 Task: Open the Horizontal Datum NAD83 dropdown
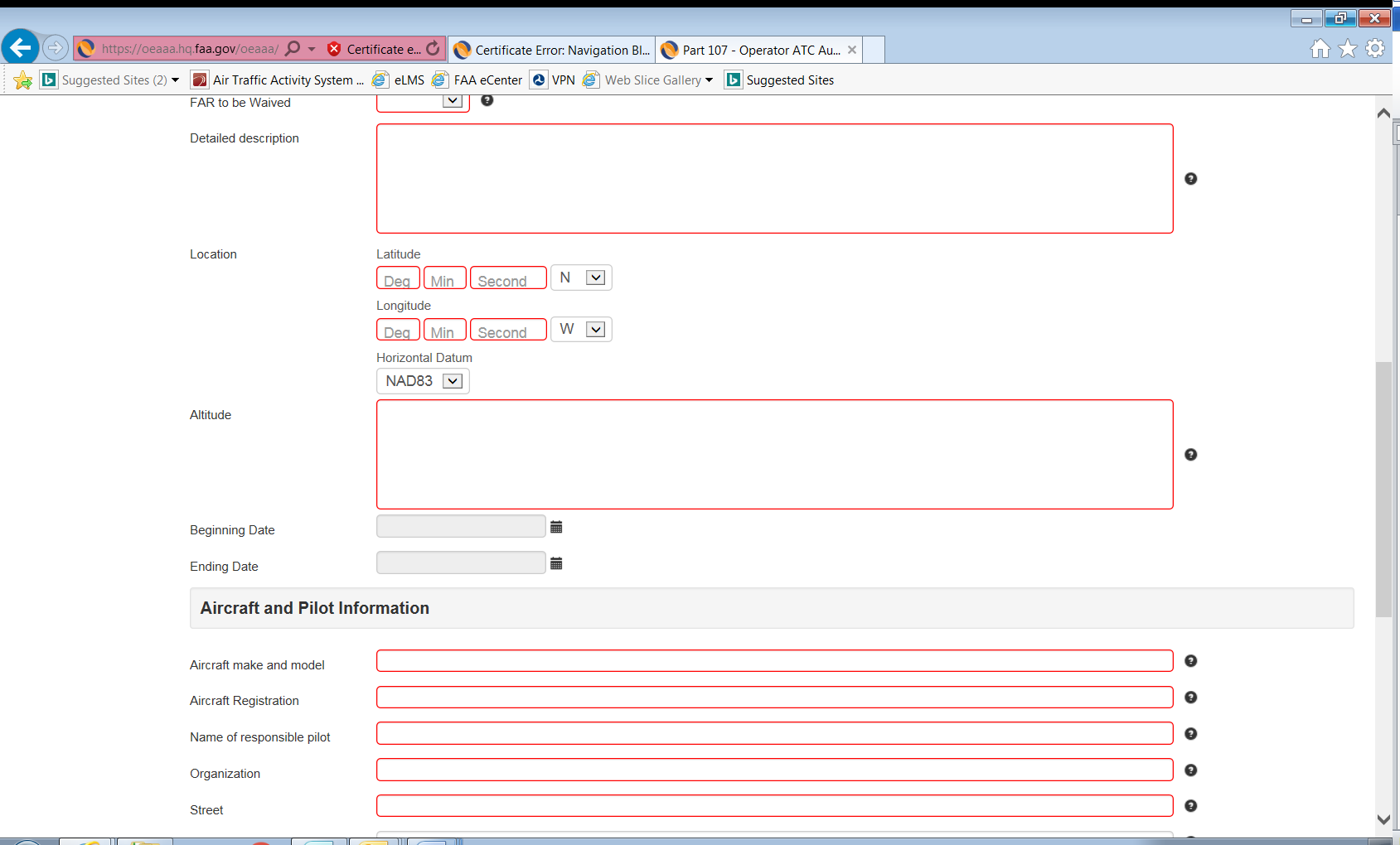[x=452, y=381]
